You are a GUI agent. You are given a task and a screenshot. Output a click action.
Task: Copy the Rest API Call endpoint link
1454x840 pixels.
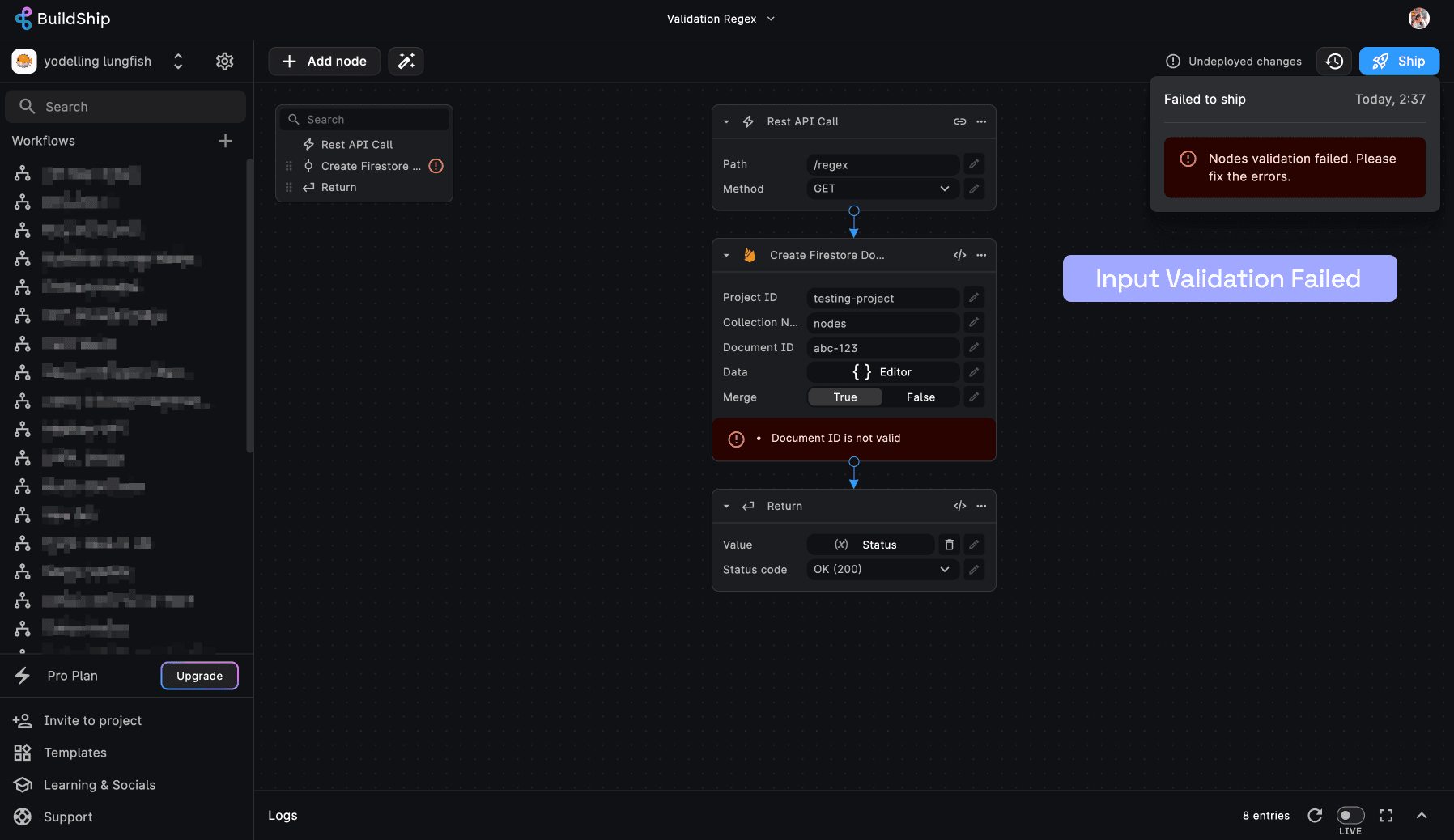point(959,121)
